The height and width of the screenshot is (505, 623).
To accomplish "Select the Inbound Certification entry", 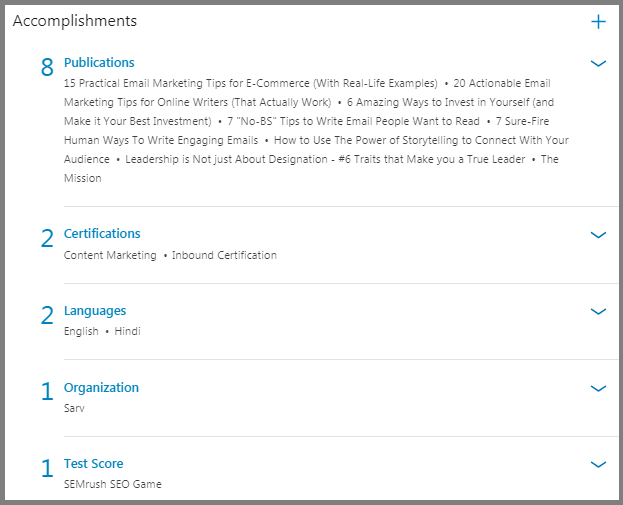I will point(224,255).
